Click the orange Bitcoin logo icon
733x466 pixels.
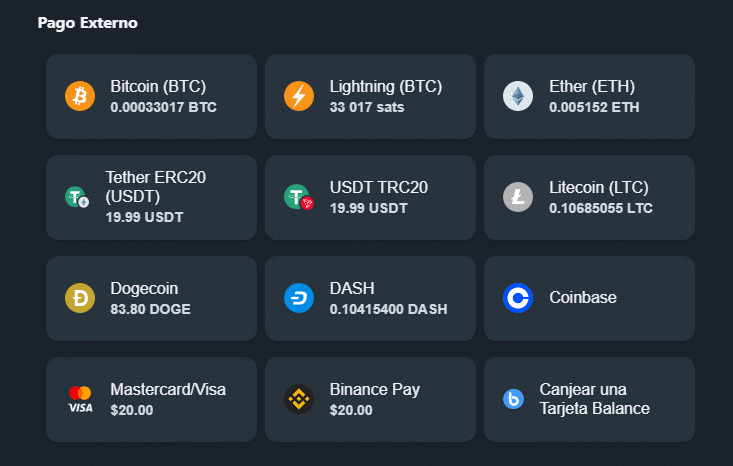[80, 96]
